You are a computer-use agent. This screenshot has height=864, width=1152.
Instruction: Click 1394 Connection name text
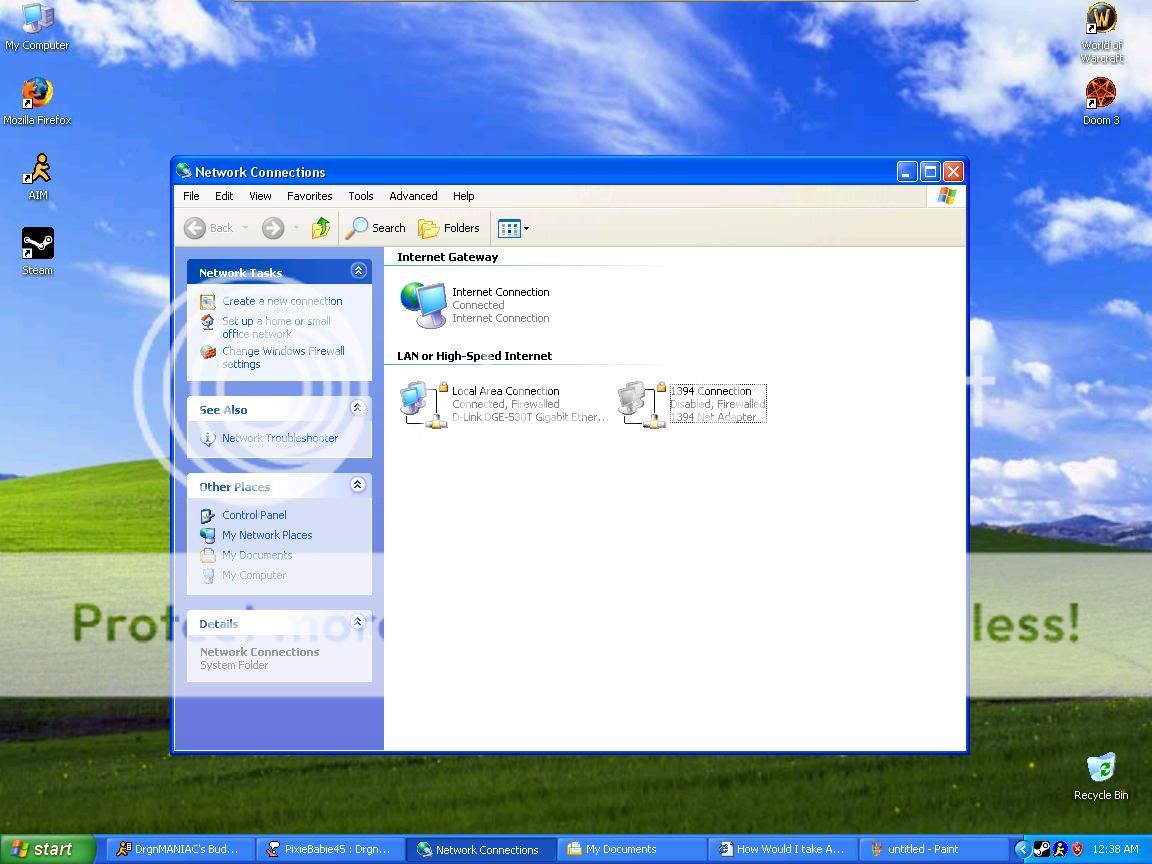click(x=711, y=391)
